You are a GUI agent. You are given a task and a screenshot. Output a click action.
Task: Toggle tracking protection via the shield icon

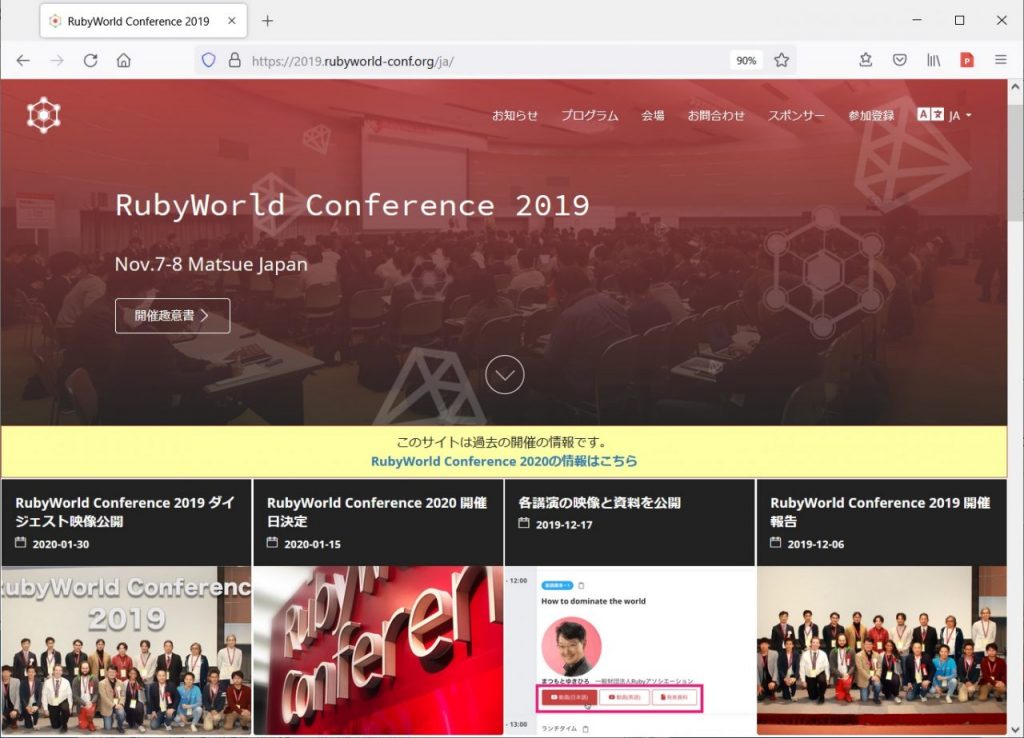[x=207, y=60]
